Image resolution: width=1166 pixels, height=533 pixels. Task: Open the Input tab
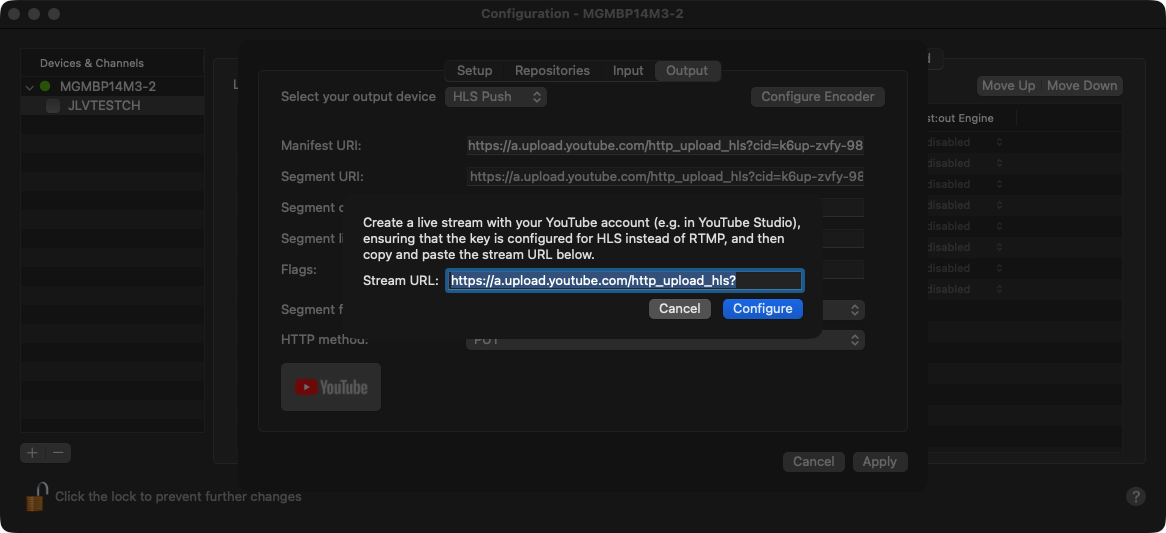[628, 71]
